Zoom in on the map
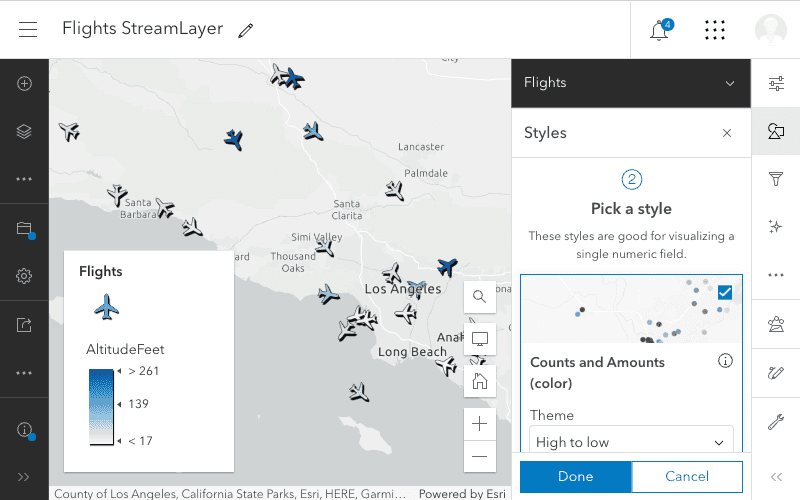The image size is (800, 500). pyautogui.click(x=480, y=424)
